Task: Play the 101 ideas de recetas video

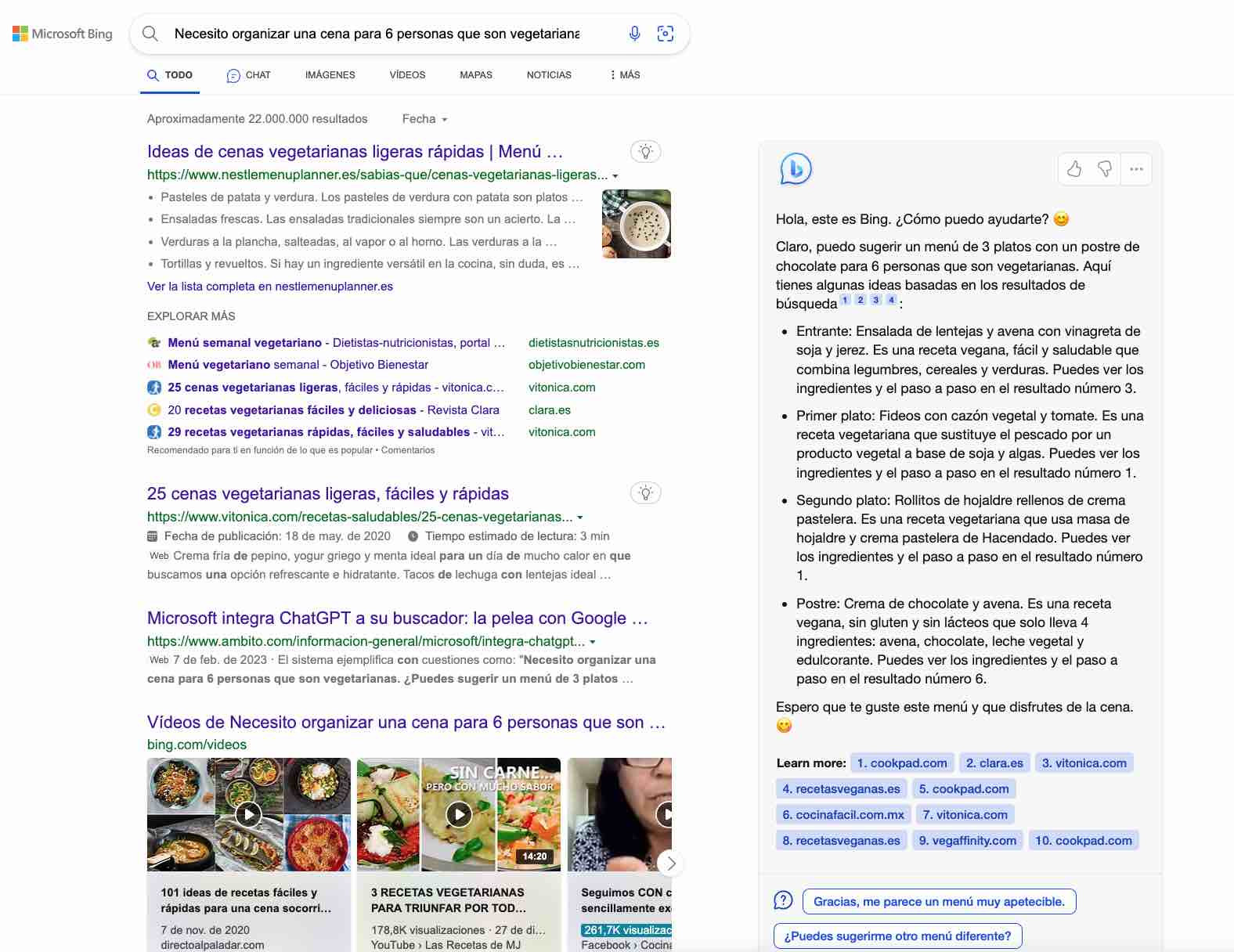Action: click(248, 814)
